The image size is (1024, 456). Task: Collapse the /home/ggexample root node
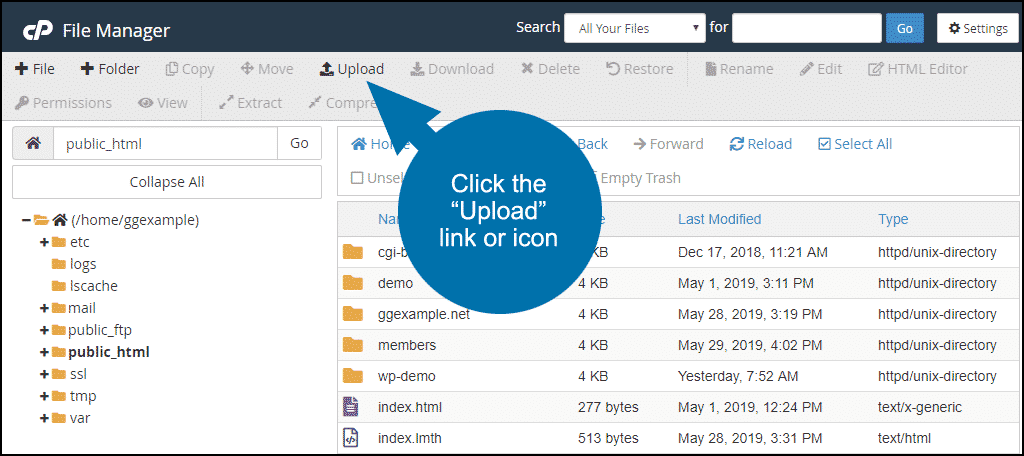click(x=25, y=220)
